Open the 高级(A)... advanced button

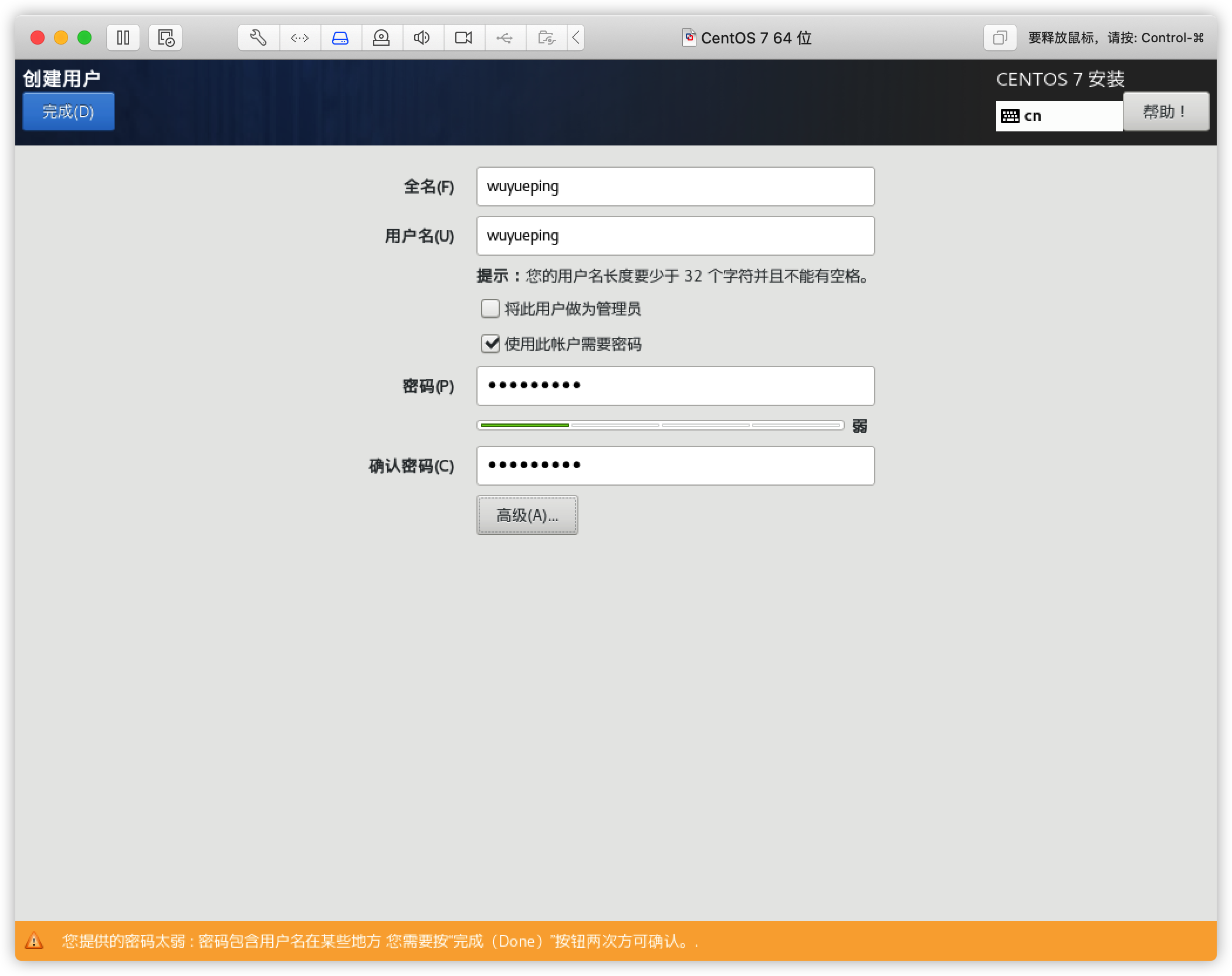527,515
